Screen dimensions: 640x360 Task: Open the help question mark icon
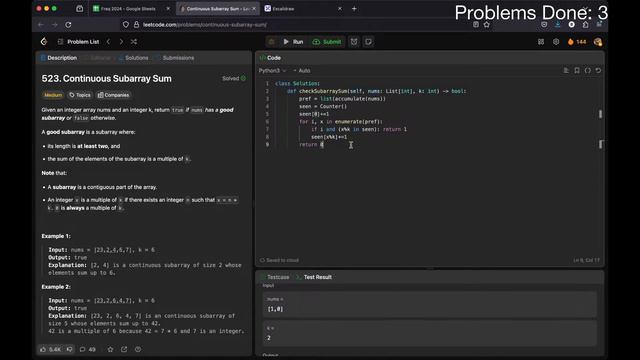[x=138, y=349]
